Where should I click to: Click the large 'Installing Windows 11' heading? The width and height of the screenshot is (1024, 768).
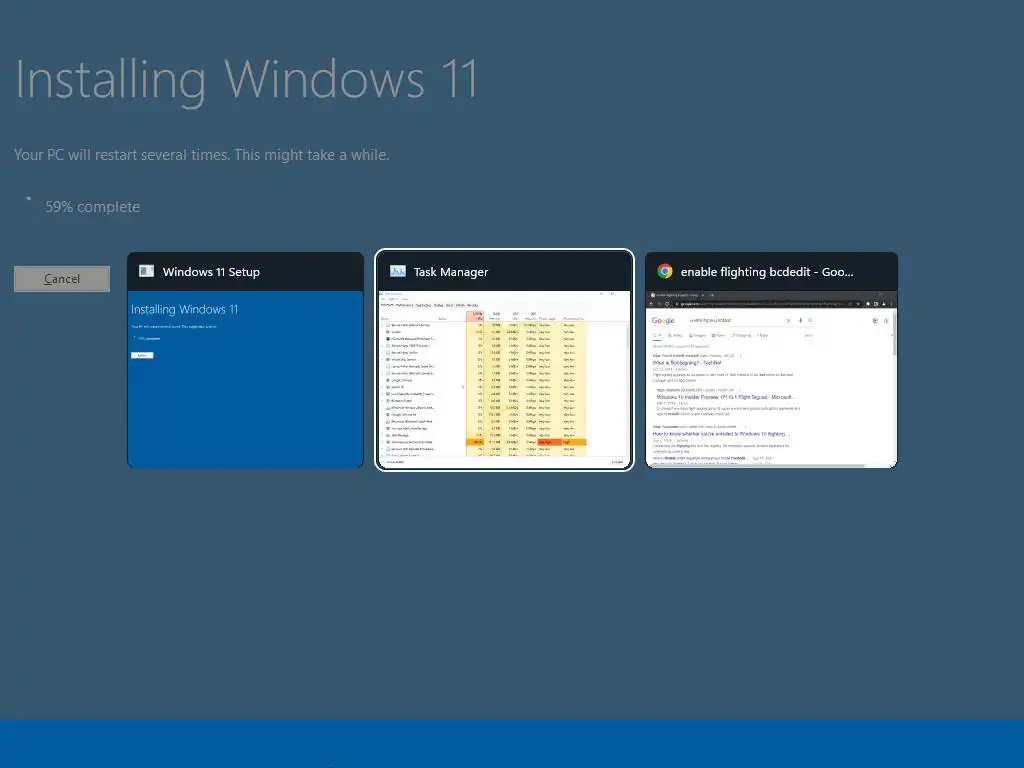tap(246, 80)
